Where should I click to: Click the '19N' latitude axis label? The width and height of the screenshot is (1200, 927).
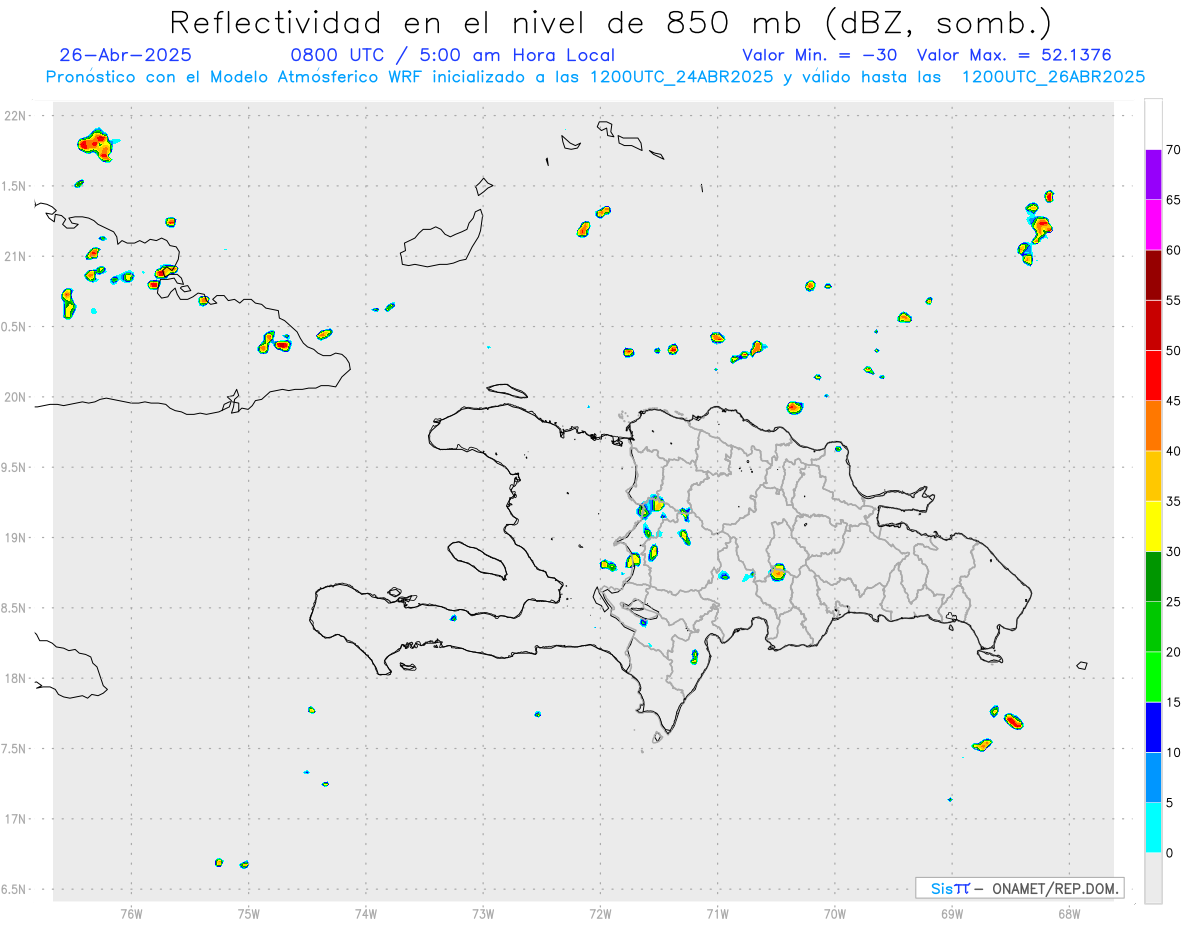[x=17, y=538]
